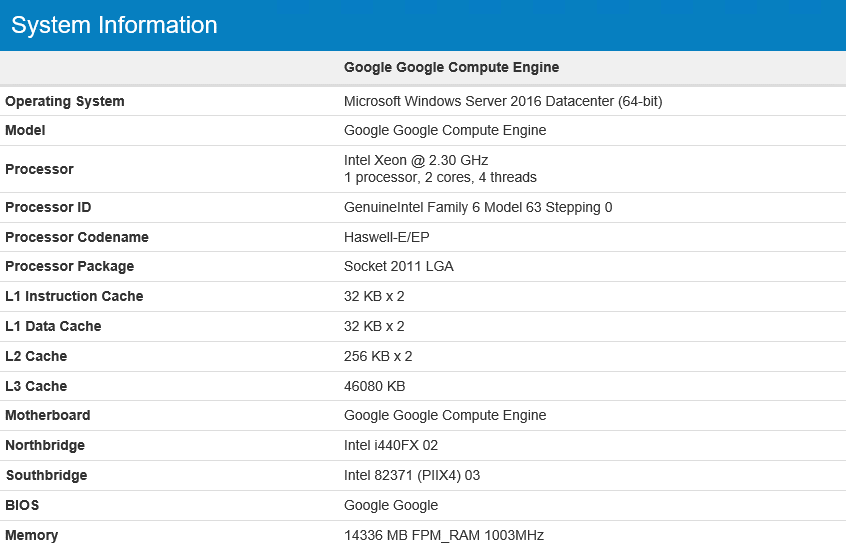
Task: Click the Southbridge label
Action: point(46,475)
